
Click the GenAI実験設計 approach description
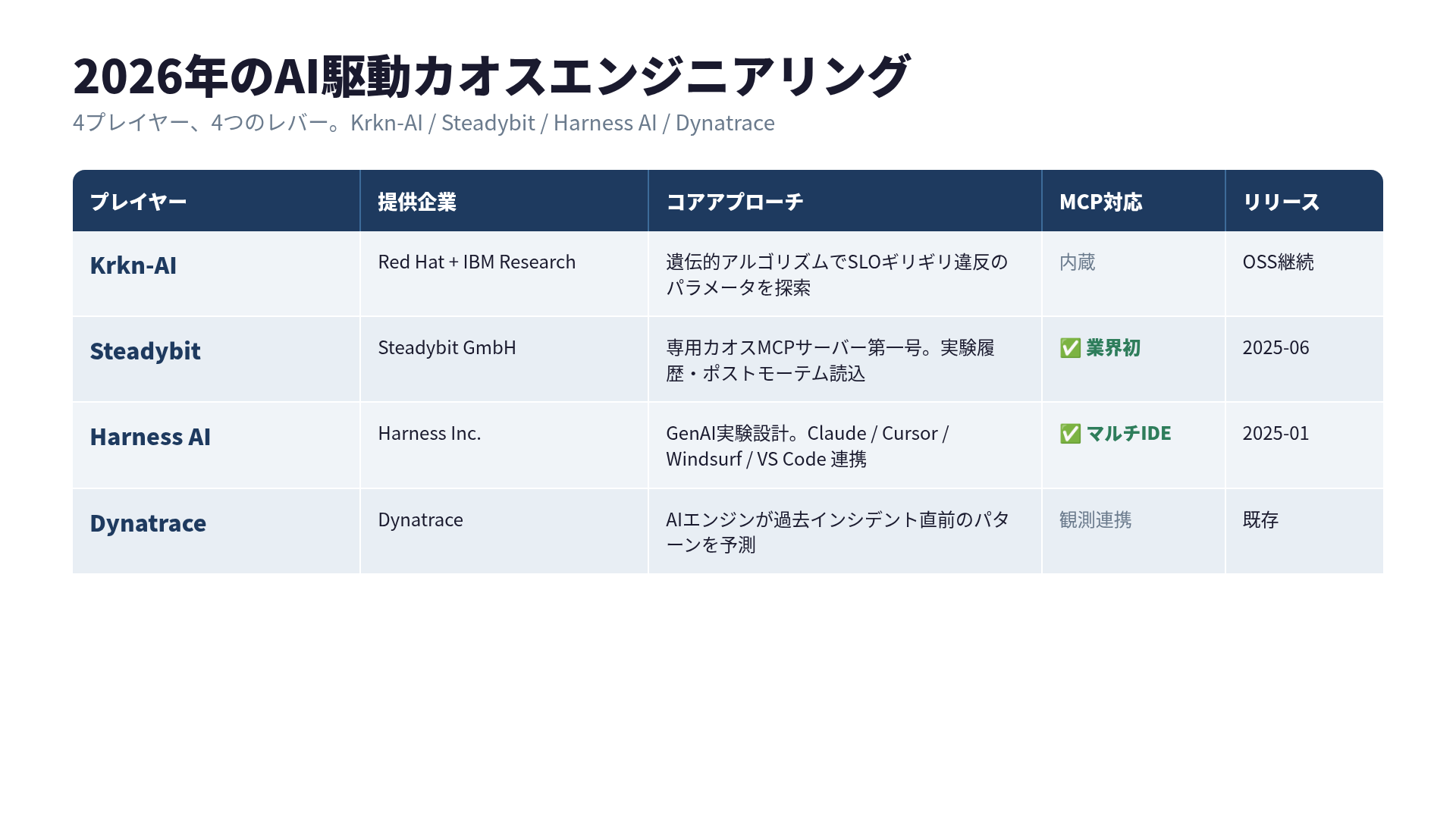click(808, 446)
